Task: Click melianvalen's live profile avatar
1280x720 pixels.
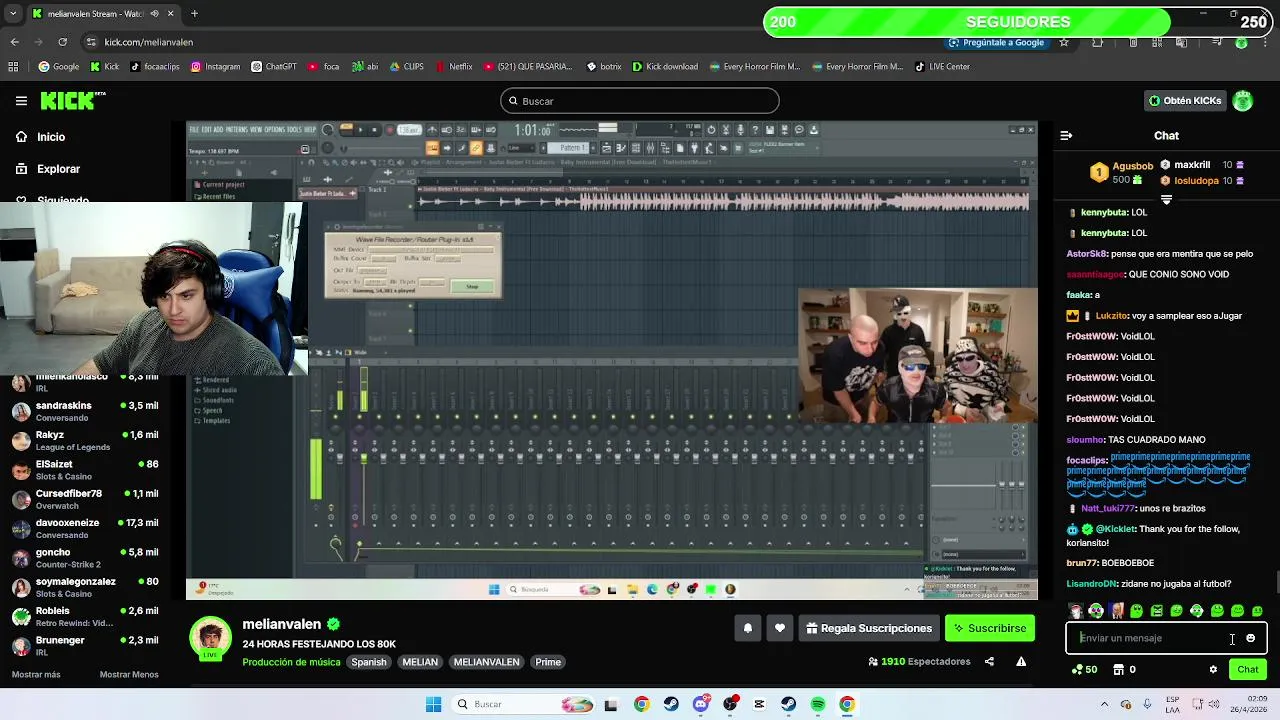Action: (x=210, y=639)
